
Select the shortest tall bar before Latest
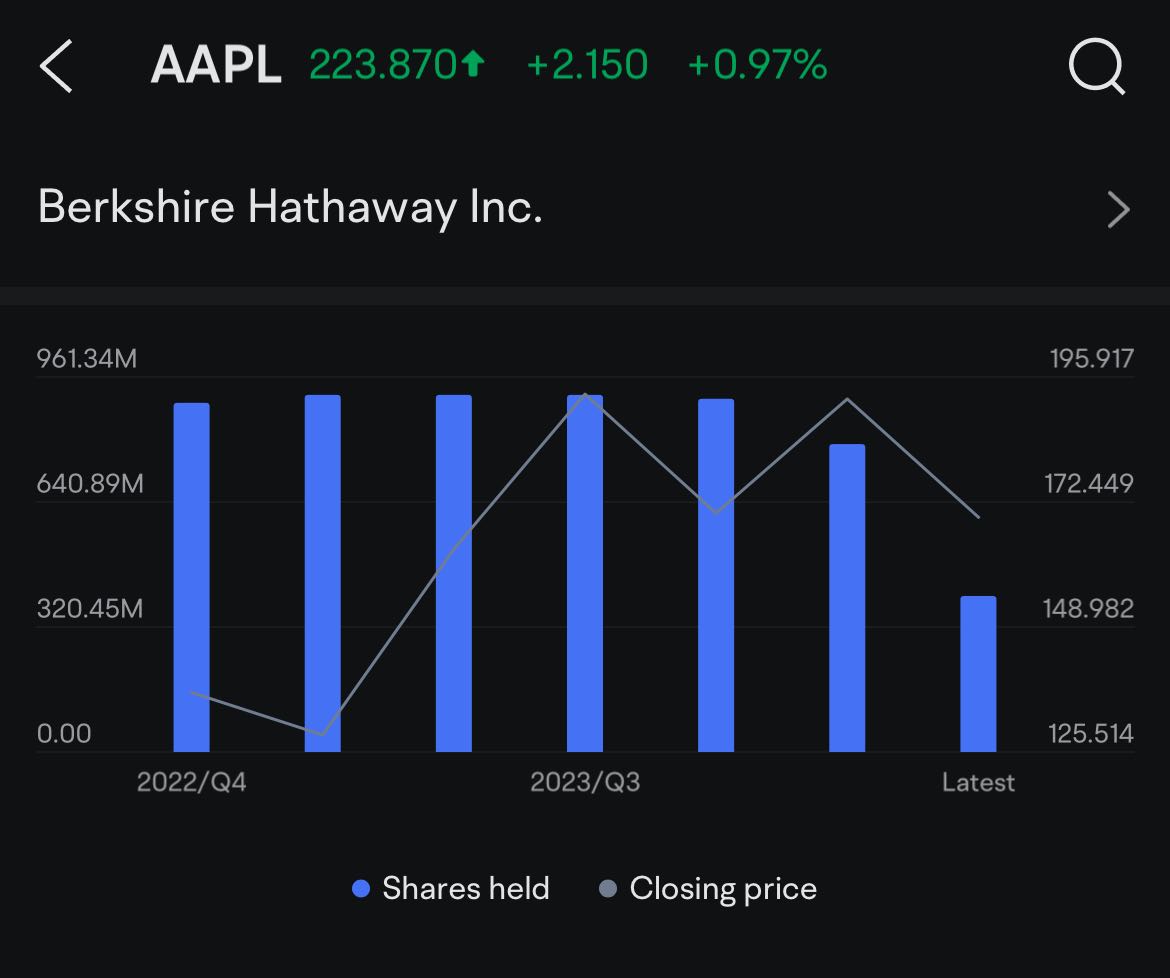(847, 598)
